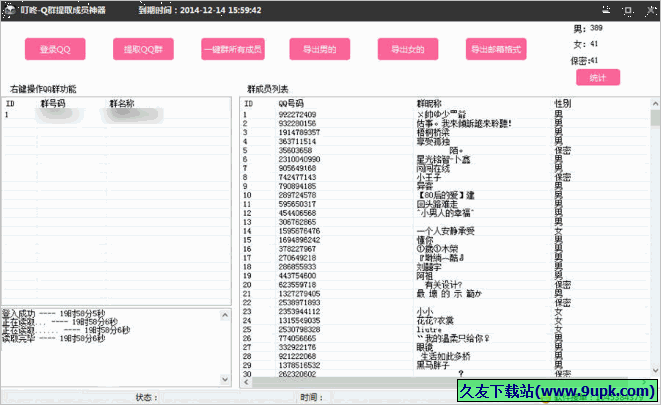Click the 导出女的 button

pyautogui.click(x=408, y=49)
